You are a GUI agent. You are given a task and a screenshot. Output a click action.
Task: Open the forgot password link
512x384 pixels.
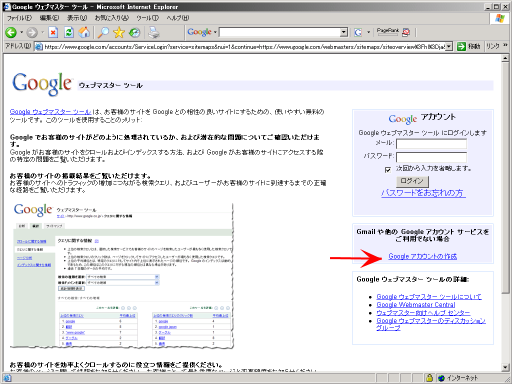tap(423, 193)
